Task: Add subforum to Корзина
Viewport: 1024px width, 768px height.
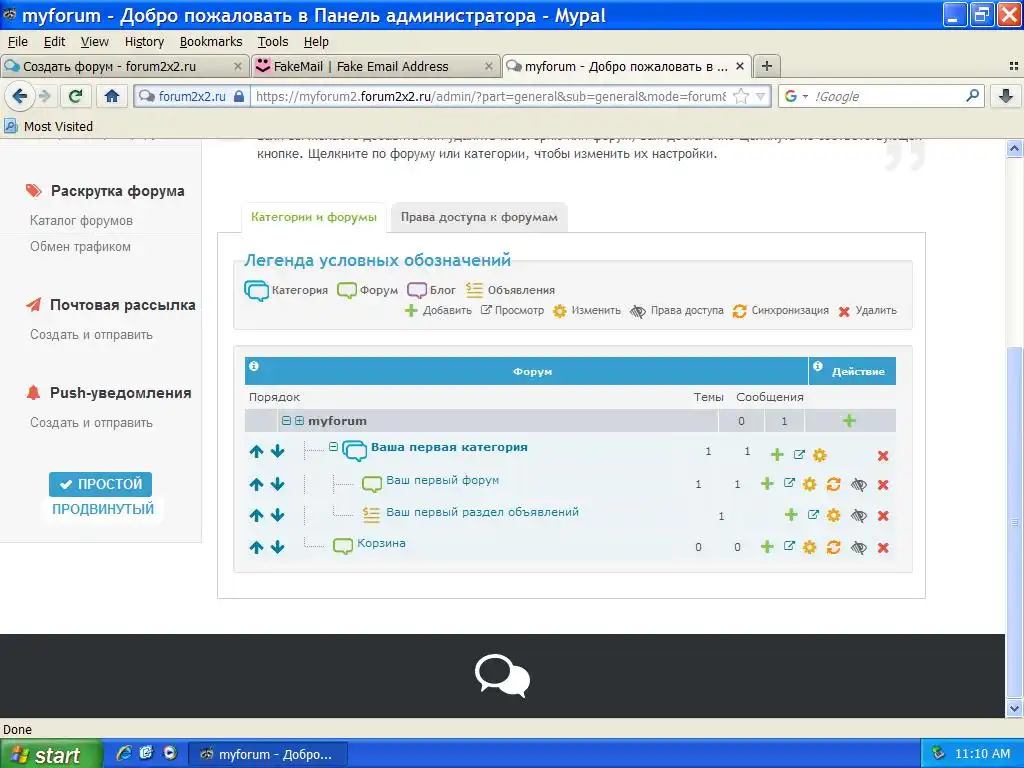Action: click(x=767, y=547)
